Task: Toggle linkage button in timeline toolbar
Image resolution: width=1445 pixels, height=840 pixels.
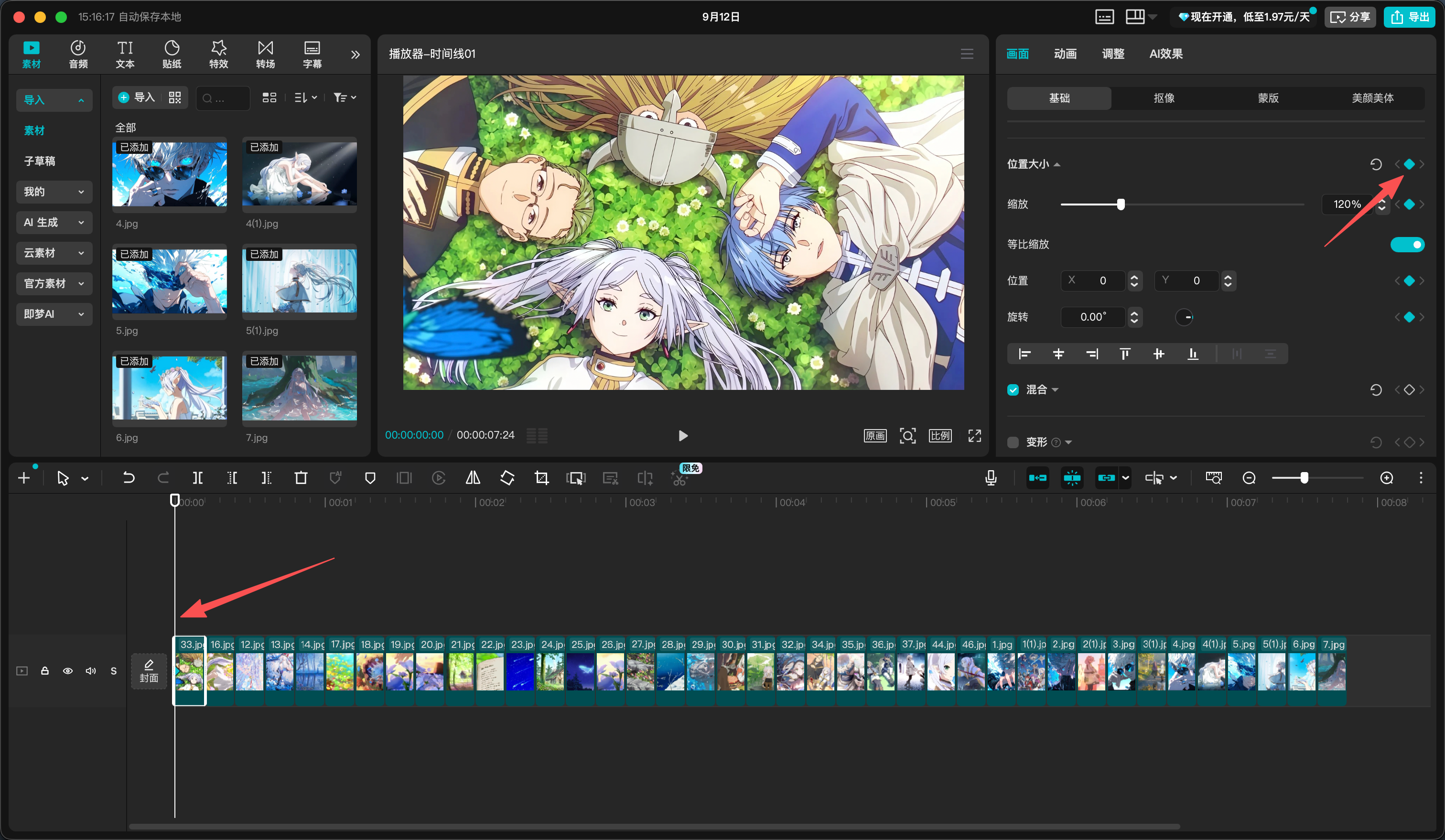Action: [x=1106, y=478]
